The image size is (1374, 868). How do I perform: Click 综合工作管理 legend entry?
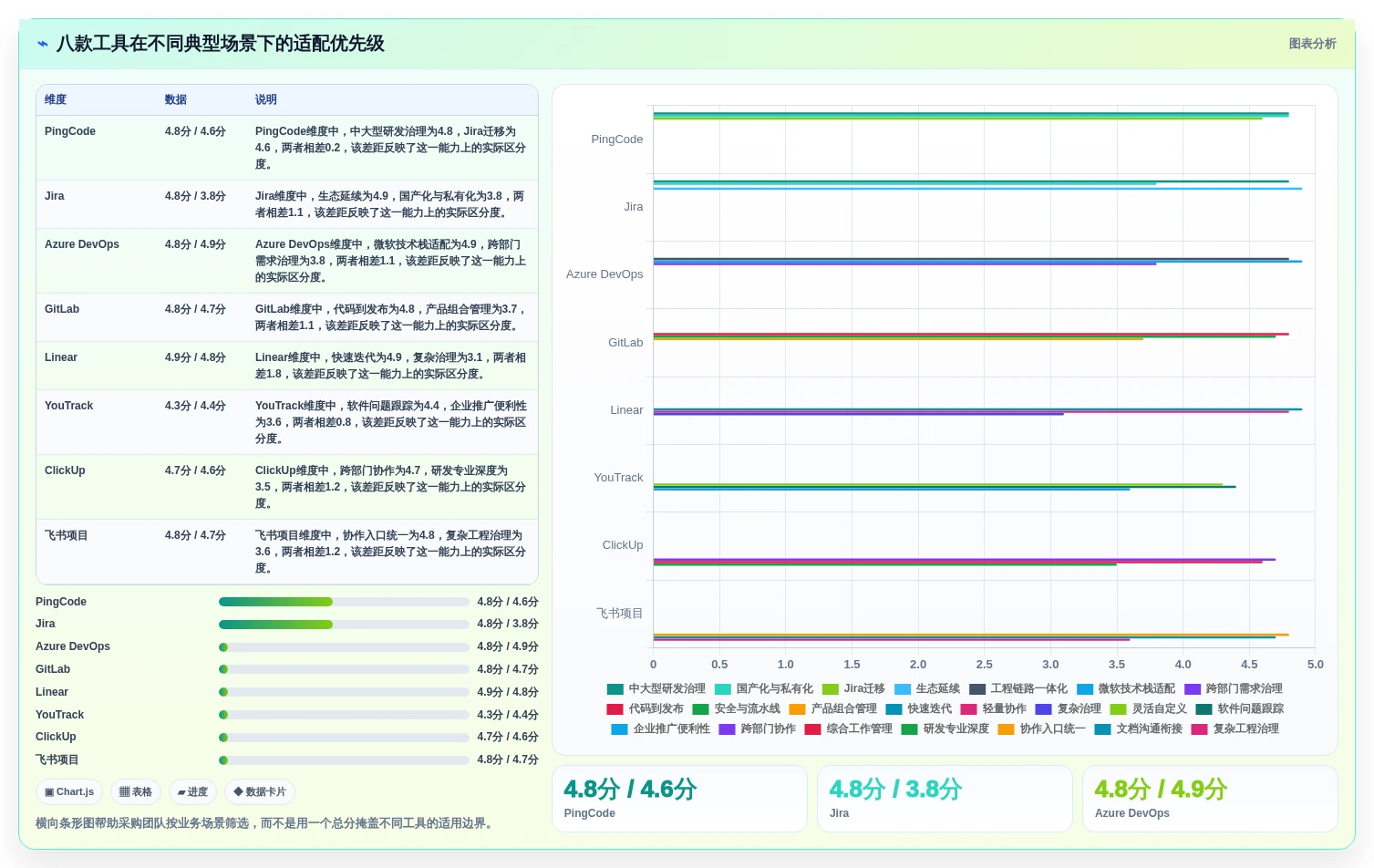coord(849,729)
